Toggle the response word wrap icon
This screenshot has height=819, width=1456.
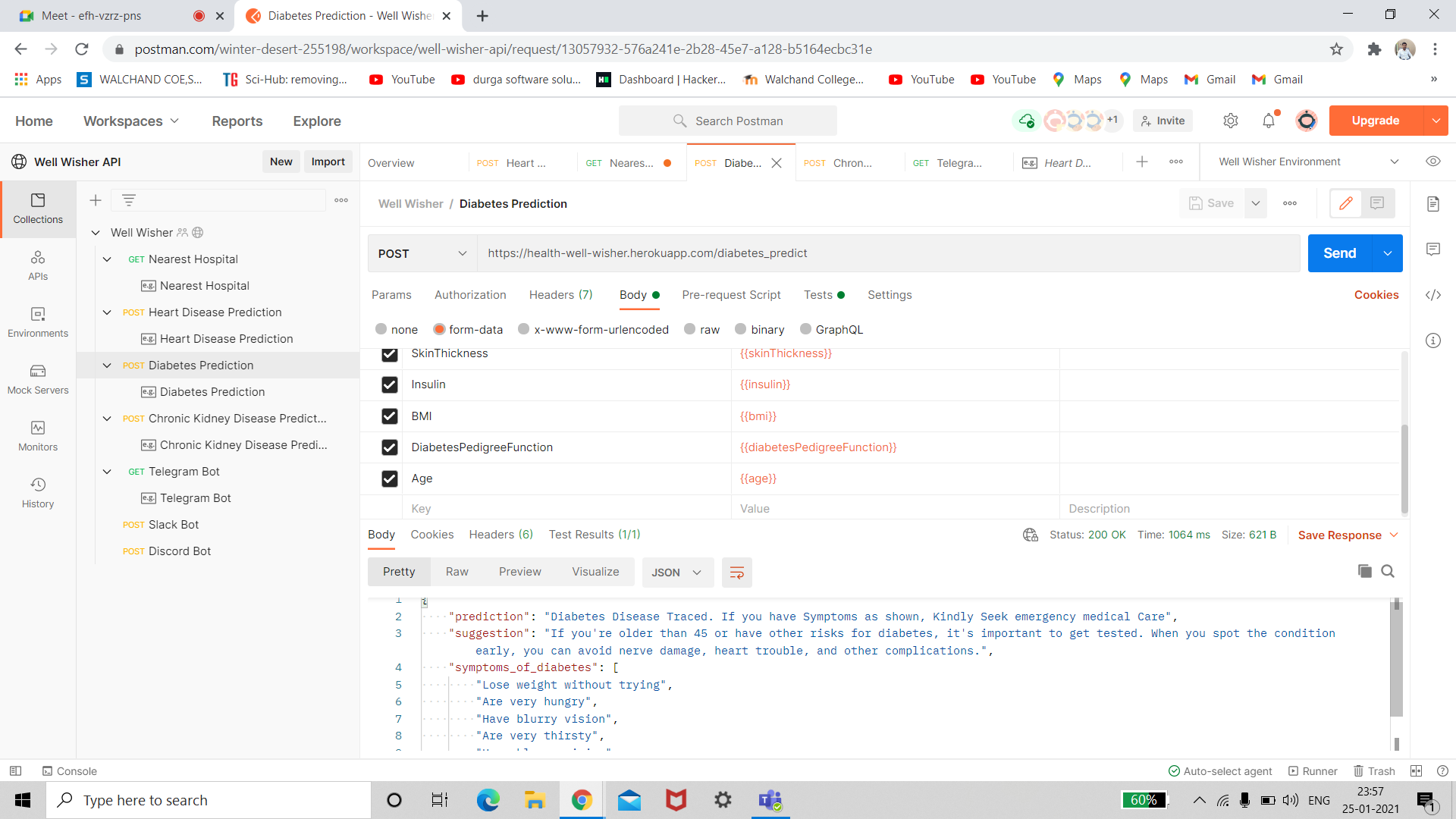pos(736,573)
